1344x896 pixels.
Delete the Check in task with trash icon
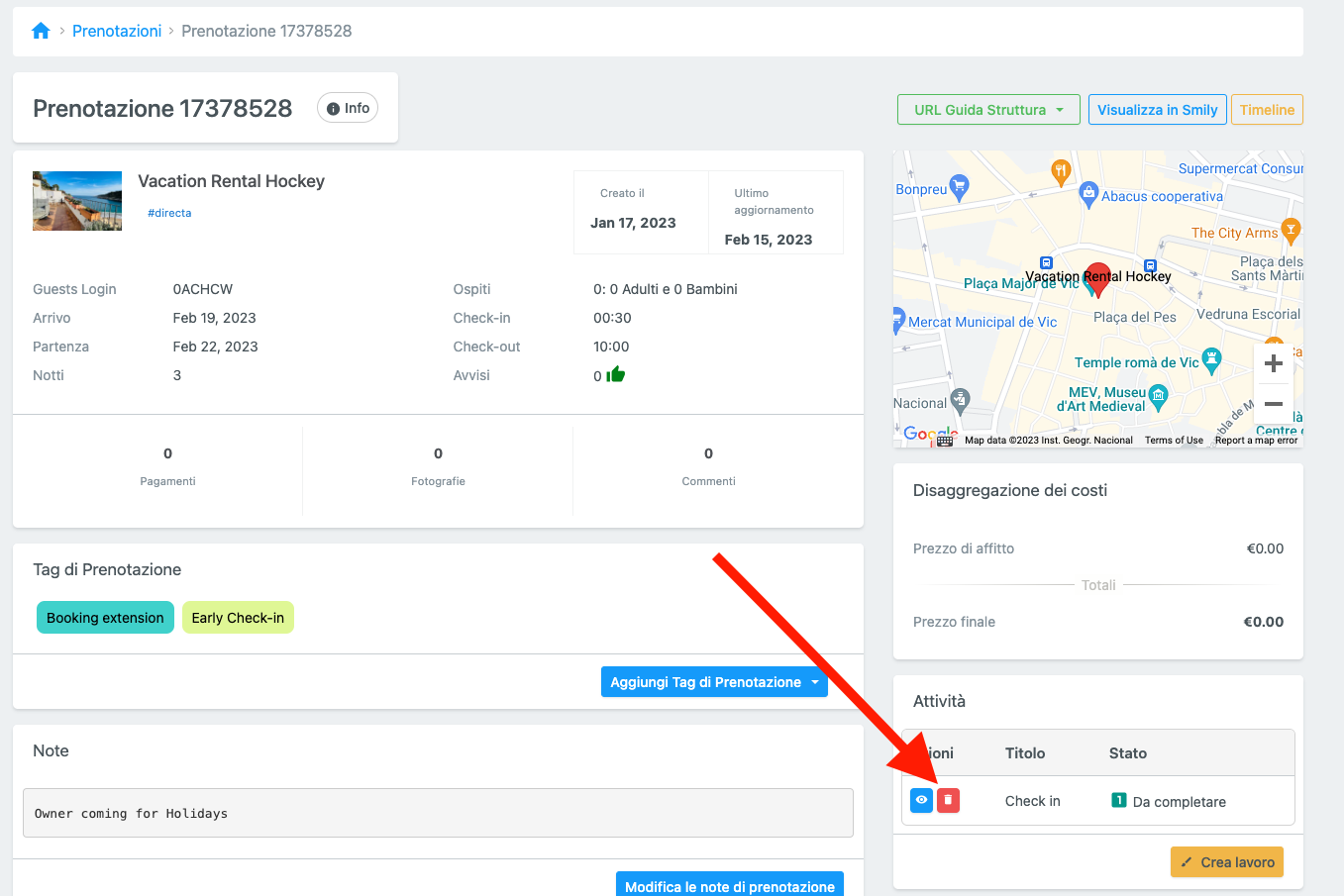[x=948, y=800]
